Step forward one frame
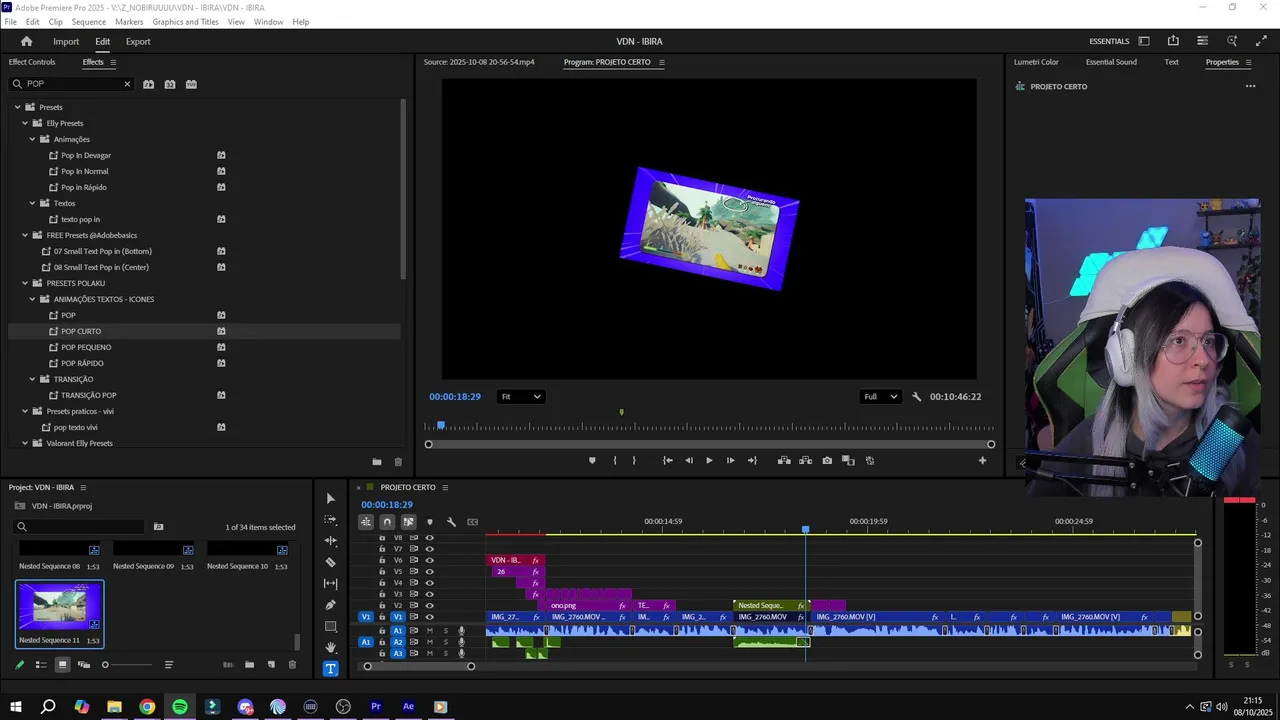Image resolution: width=1280 pixels, height=720 pixels. [x=730, y=461]
